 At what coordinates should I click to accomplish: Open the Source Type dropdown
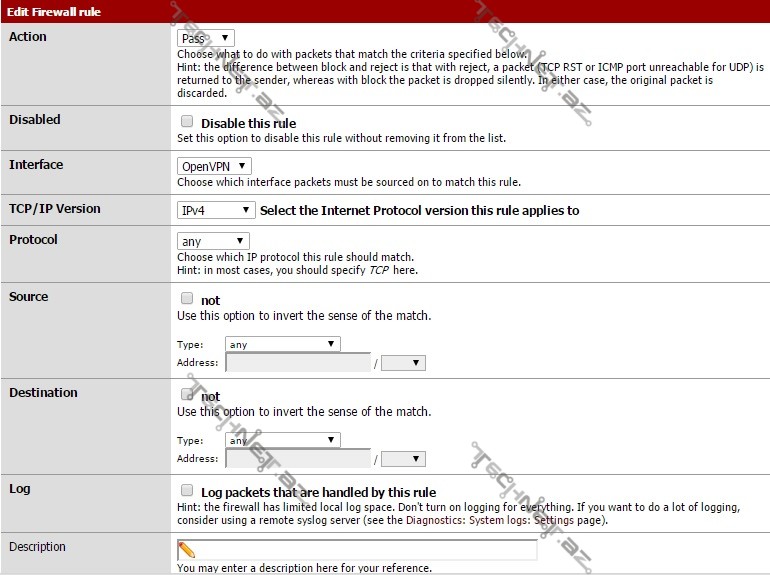(283, 344)
